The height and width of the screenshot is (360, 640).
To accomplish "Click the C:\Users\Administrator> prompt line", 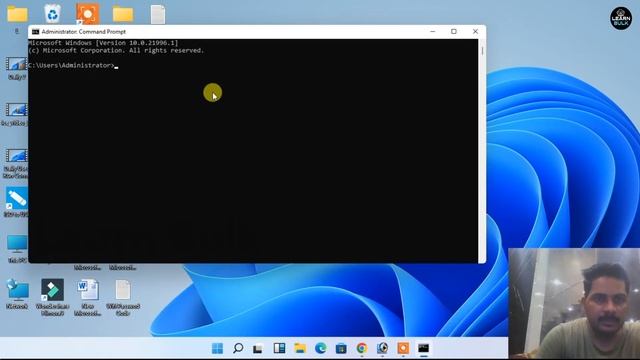I will tap(71, 65).
